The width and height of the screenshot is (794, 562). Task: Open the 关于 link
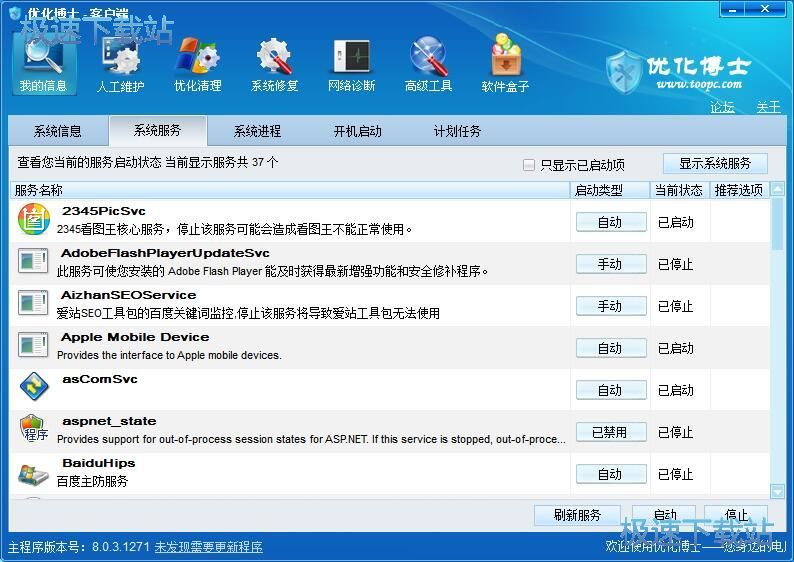(x=769, y=107)
